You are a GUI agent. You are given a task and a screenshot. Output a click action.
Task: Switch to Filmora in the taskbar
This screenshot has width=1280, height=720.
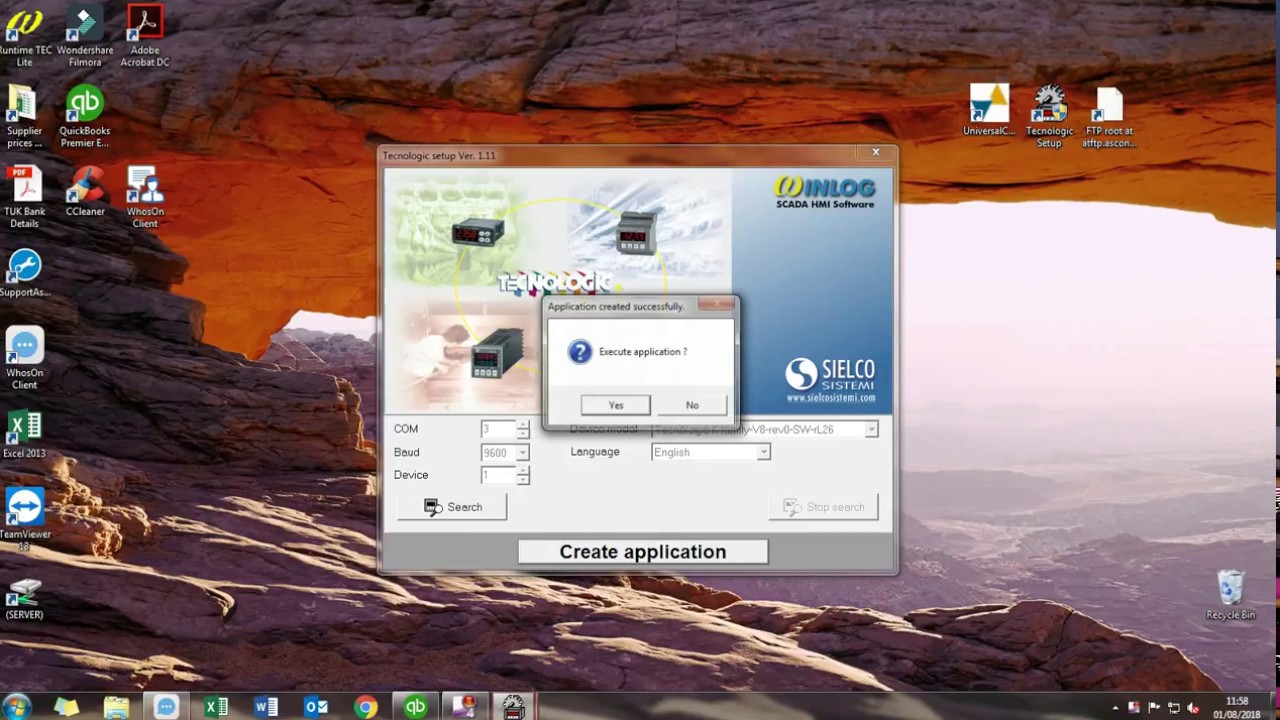point(465,707)
